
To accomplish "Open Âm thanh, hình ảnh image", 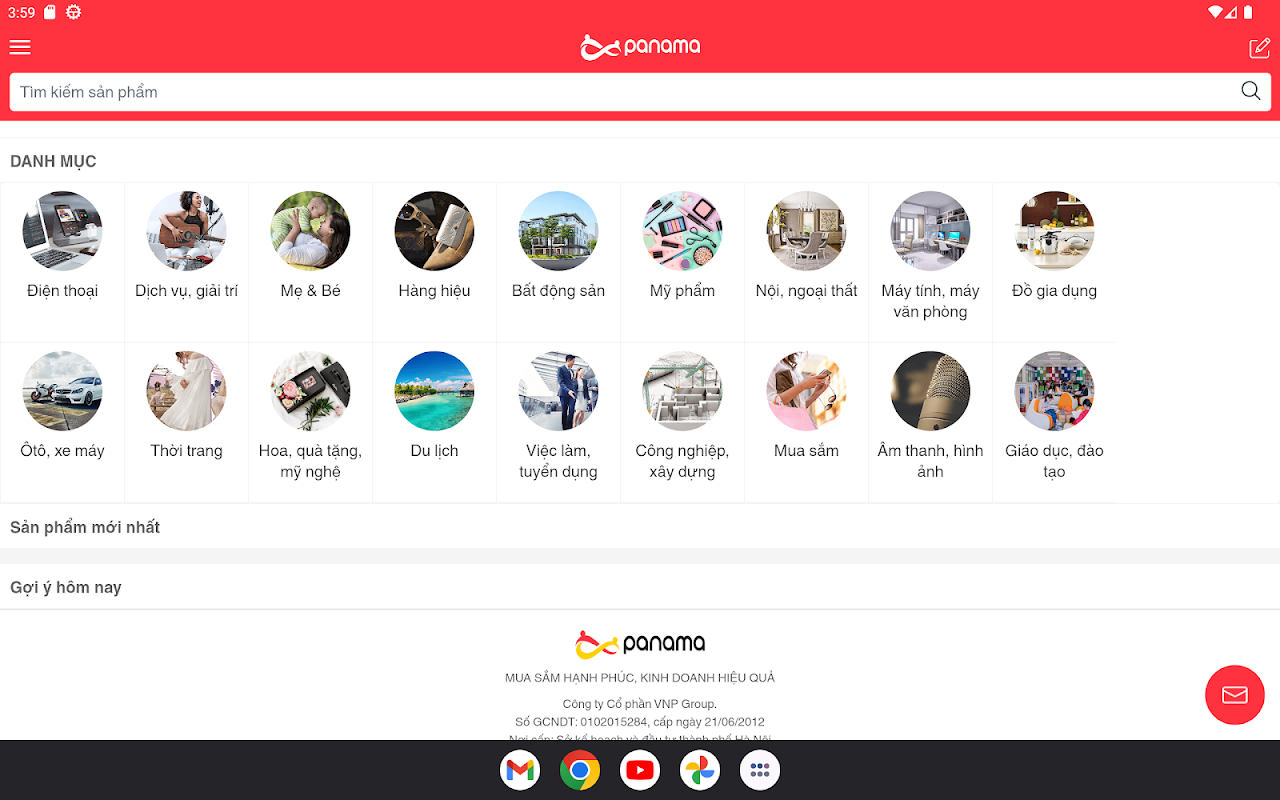I will pos(930,391).
